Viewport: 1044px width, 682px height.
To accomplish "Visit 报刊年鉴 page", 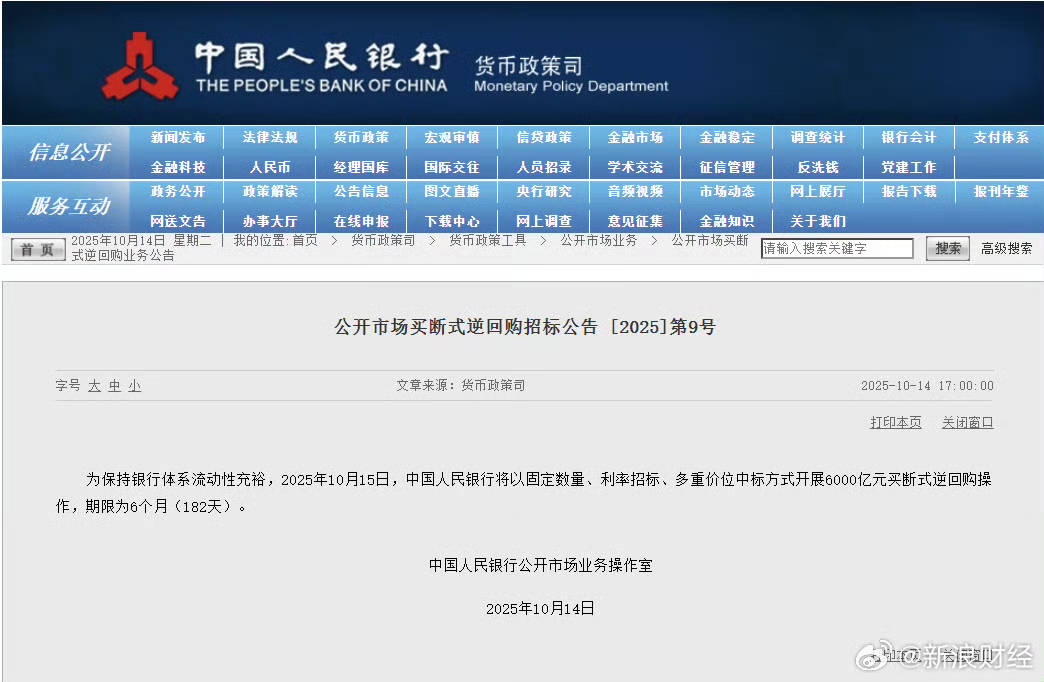I will tap(1001, 191).
